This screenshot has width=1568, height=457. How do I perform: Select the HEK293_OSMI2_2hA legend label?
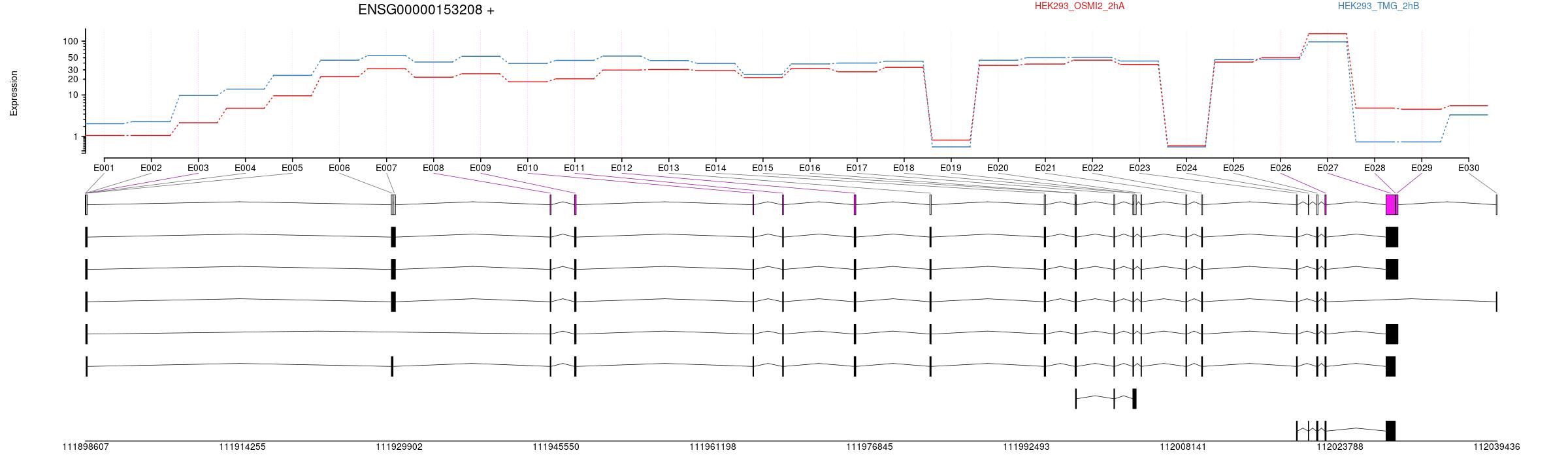(1079, 6)
